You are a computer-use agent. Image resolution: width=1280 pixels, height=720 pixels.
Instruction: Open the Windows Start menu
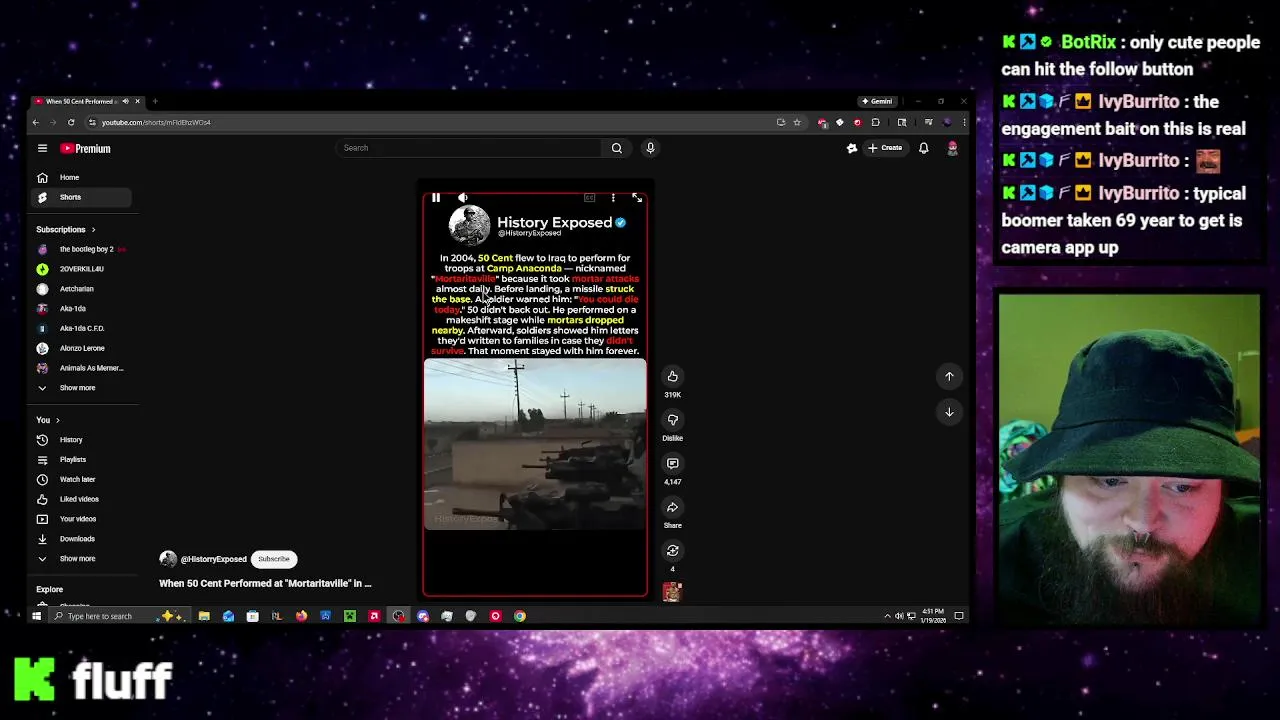tap(37, 616)
